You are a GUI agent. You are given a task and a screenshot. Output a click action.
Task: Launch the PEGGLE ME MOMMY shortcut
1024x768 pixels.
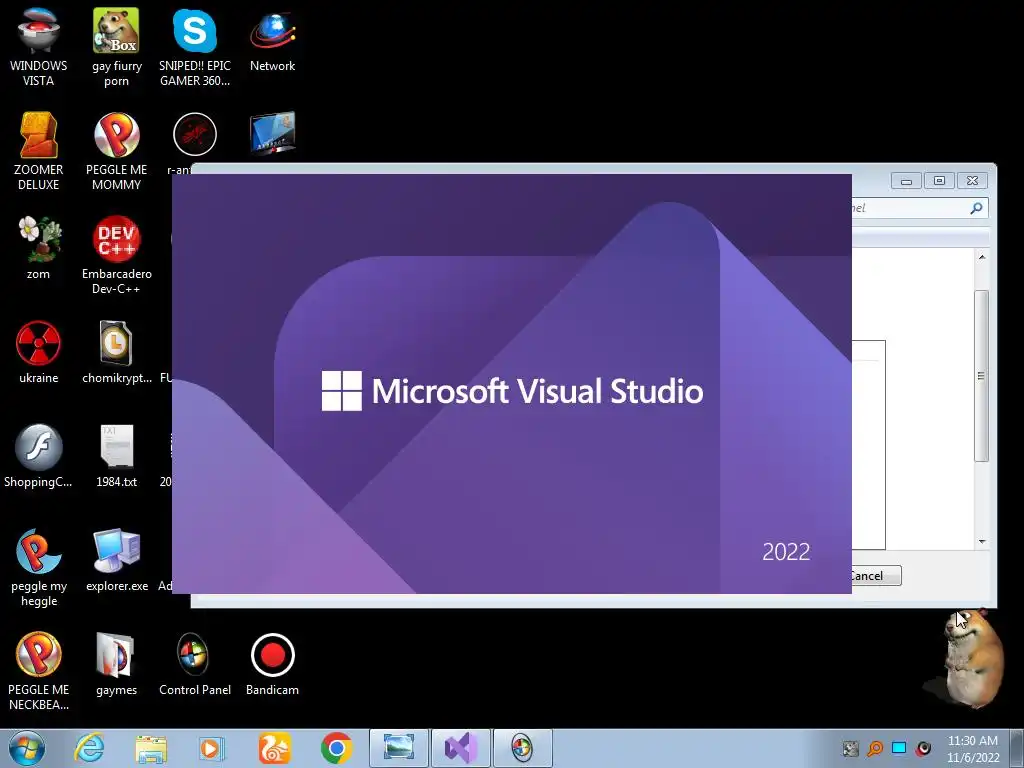(x=116, y=151)
